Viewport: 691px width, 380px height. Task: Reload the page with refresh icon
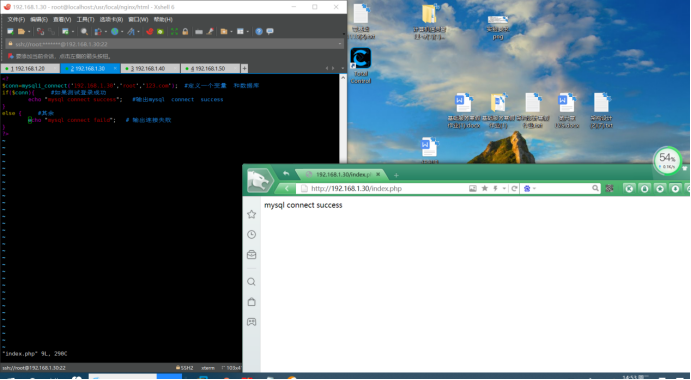click(514, 188)
